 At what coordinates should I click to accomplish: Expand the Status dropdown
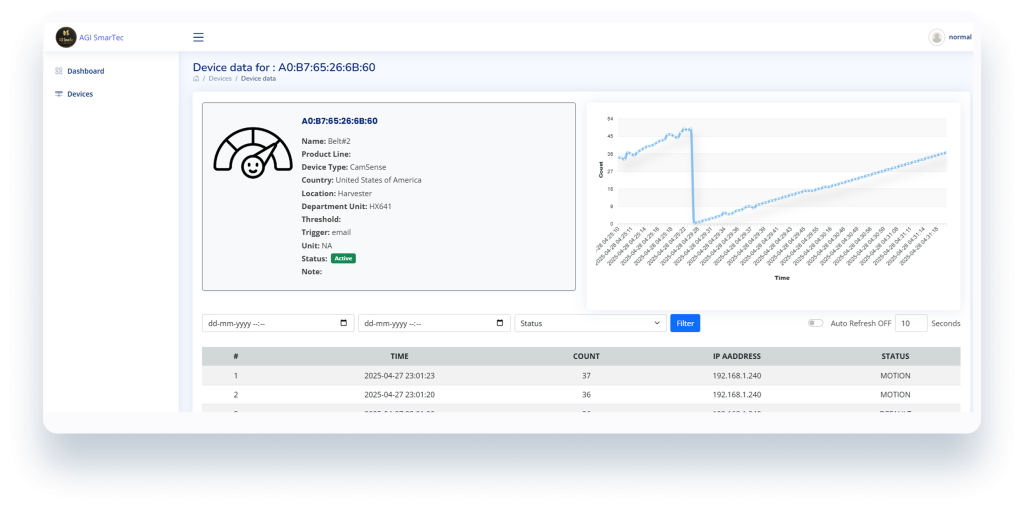pos(590,323)
